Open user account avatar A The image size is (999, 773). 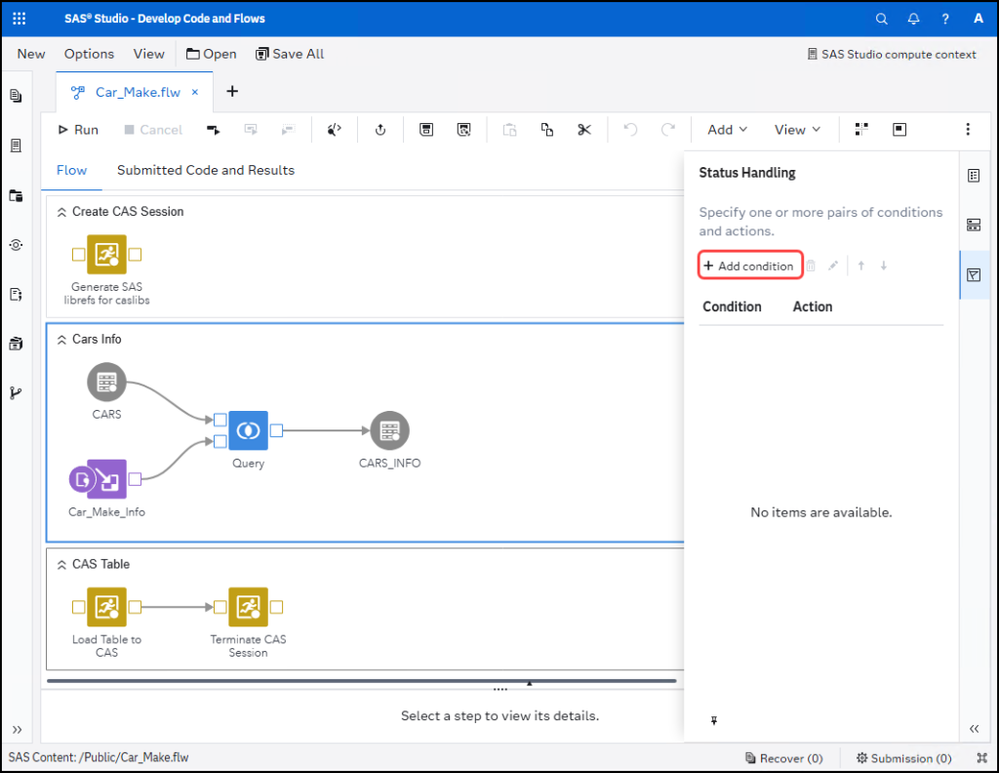[978, 18]
